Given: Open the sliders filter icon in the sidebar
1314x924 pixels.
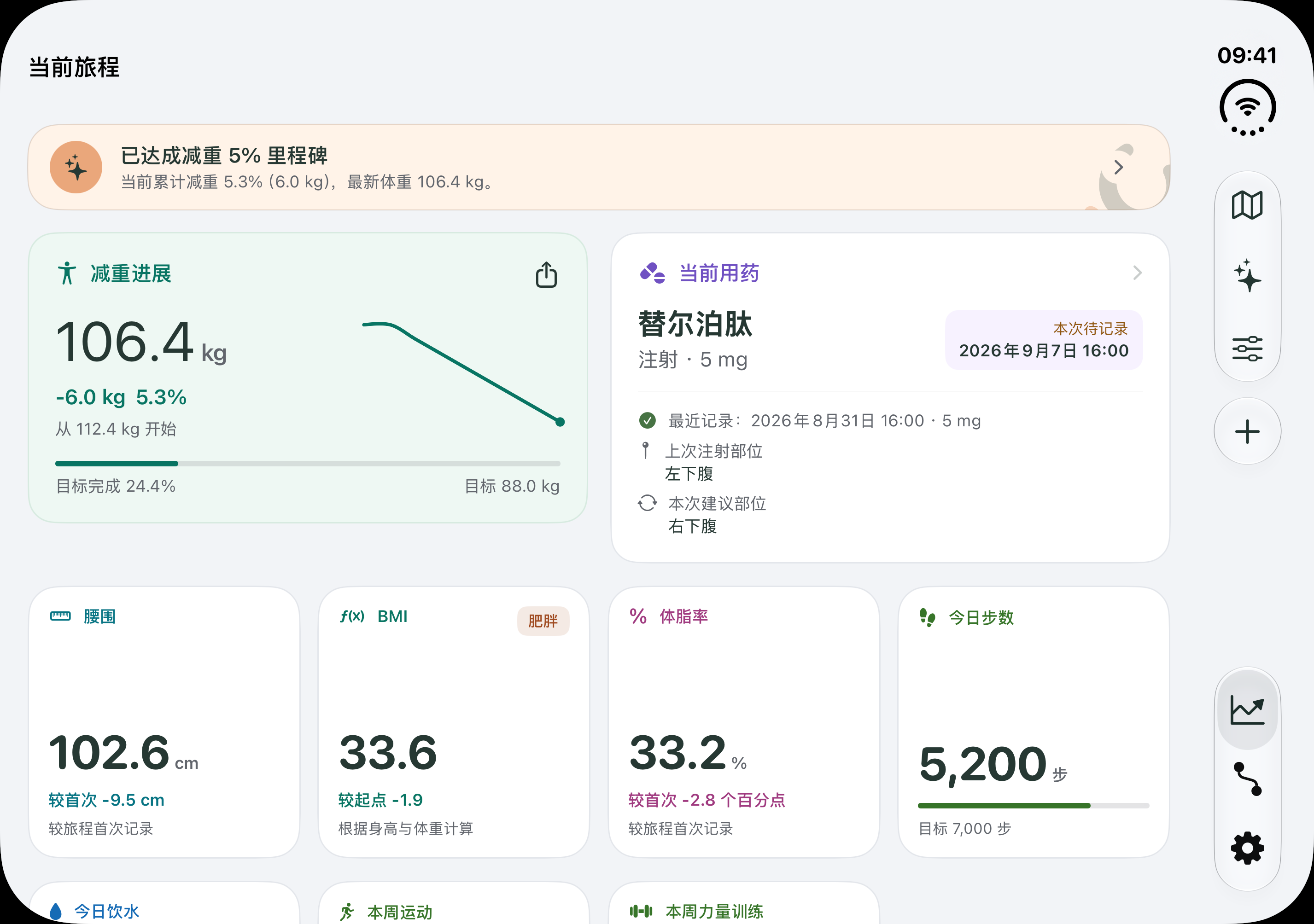Looking at the screenshot, I should coord(1247,348).
